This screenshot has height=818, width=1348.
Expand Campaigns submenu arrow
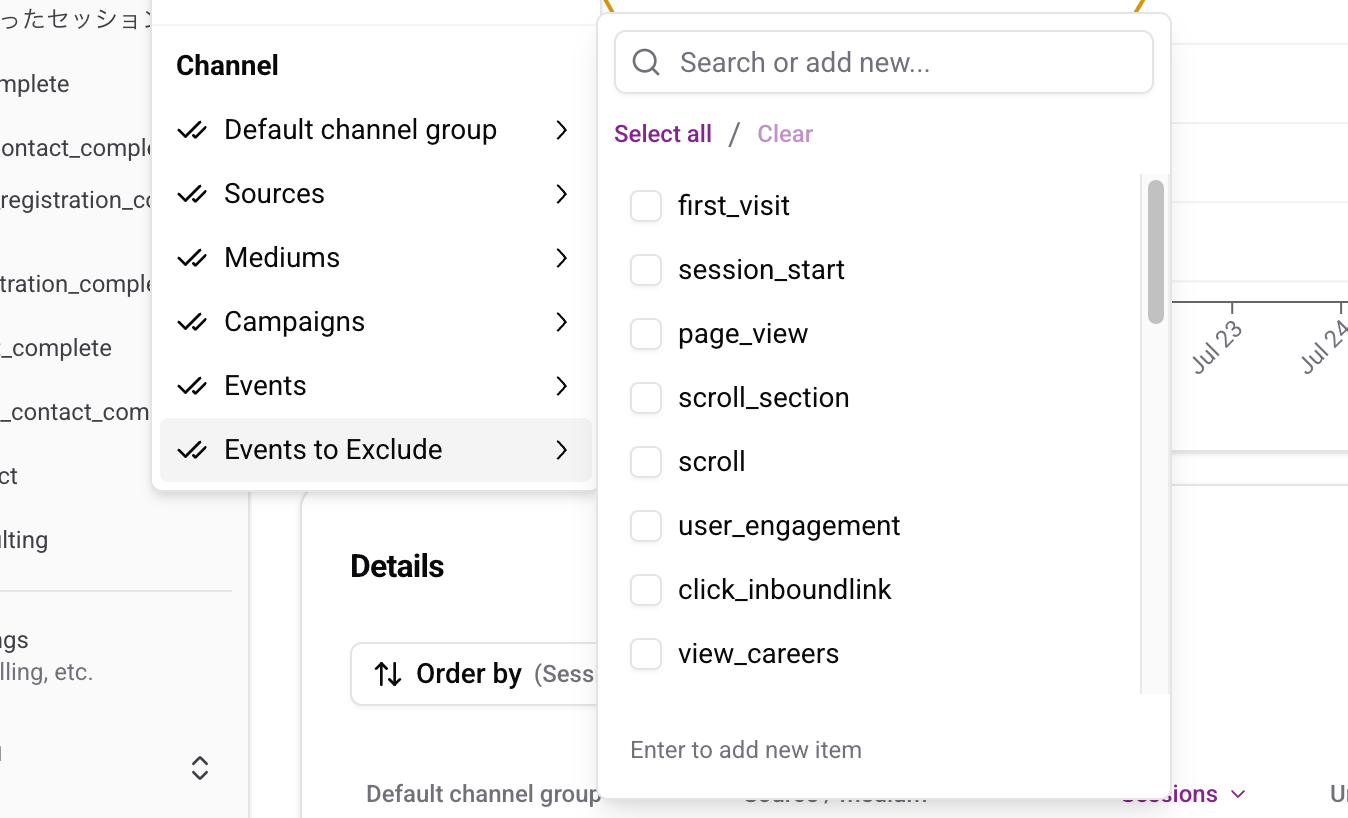562,322
